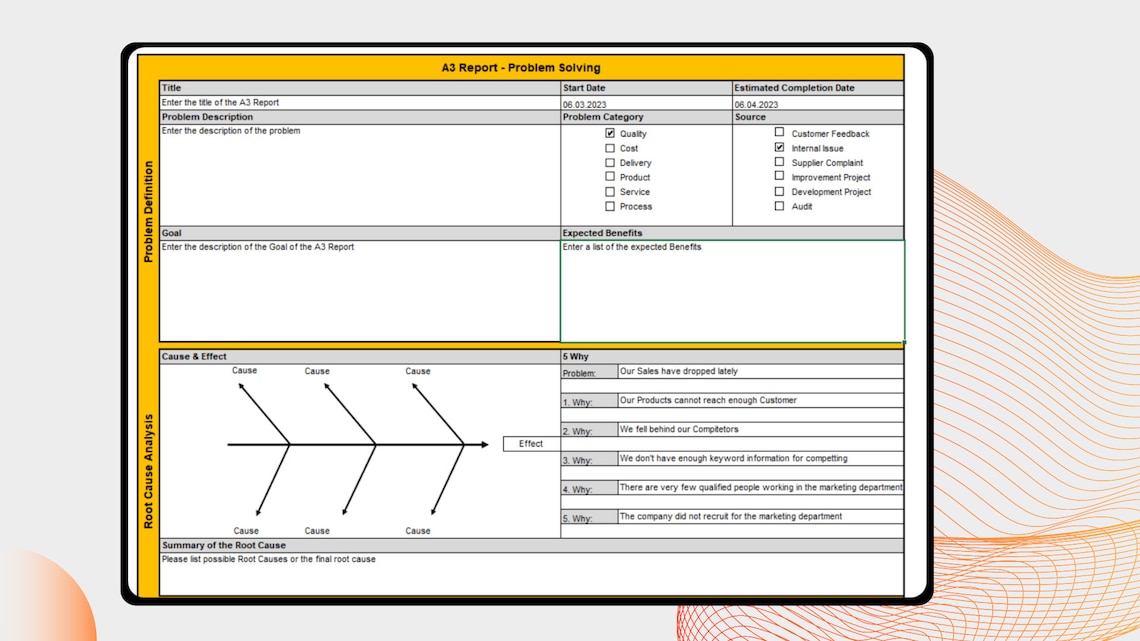This screenshot has width=1140, height=641.
Task: Enable the Supplier Complaint checkbox
Action: [779, 161]
